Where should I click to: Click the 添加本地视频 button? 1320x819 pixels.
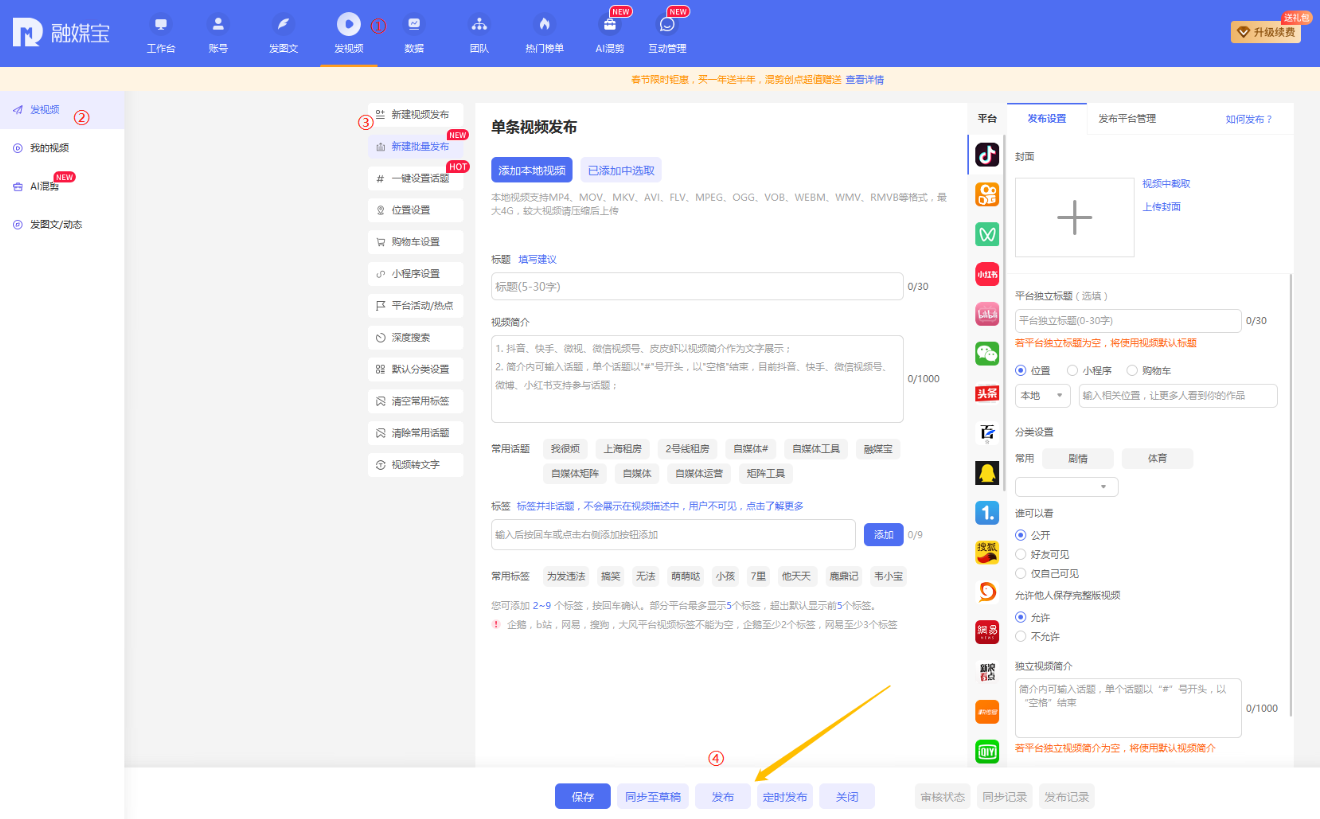(532, 170)
